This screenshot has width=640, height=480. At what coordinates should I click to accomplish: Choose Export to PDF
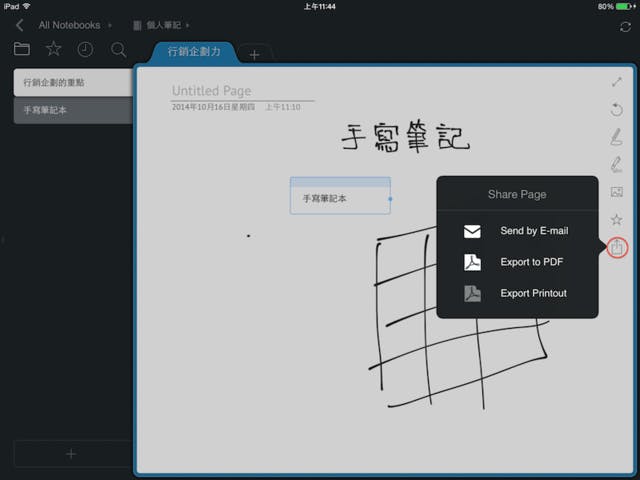516,262
